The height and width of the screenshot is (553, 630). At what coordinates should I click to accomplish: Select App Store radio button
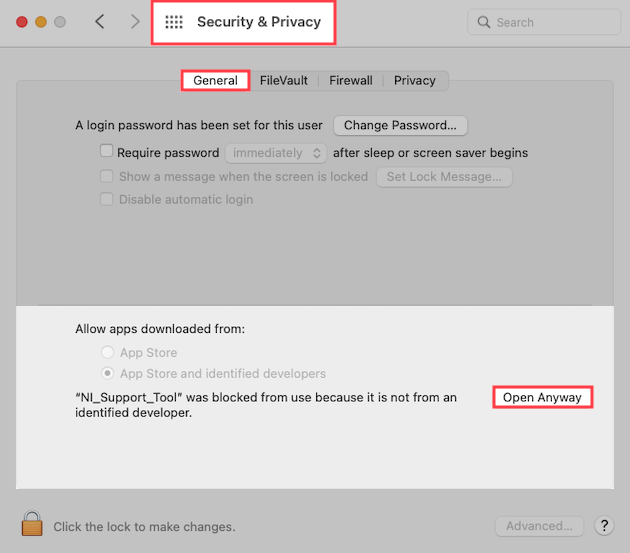point(107,352)
